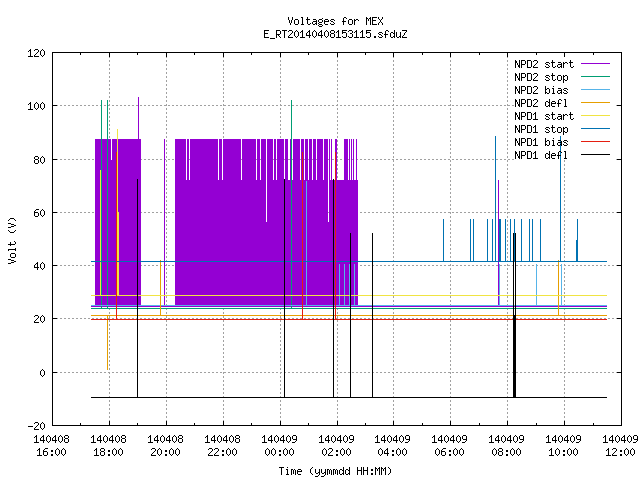Click the x-axis label 140408 20:00

pos(165,446)
